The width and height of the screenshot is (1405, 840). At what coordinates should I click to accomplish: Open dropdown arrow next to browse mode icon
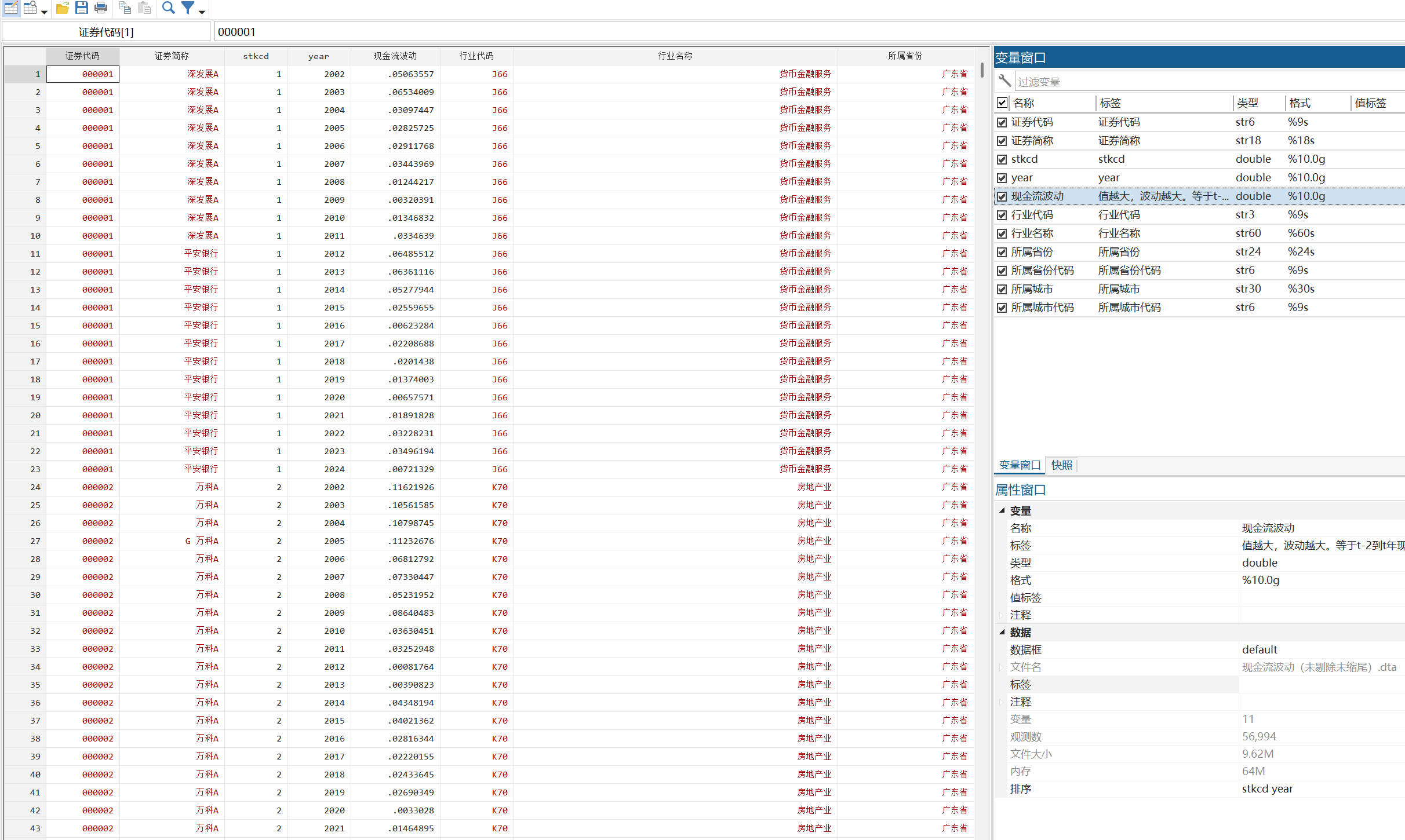click(x=44, y=12)
